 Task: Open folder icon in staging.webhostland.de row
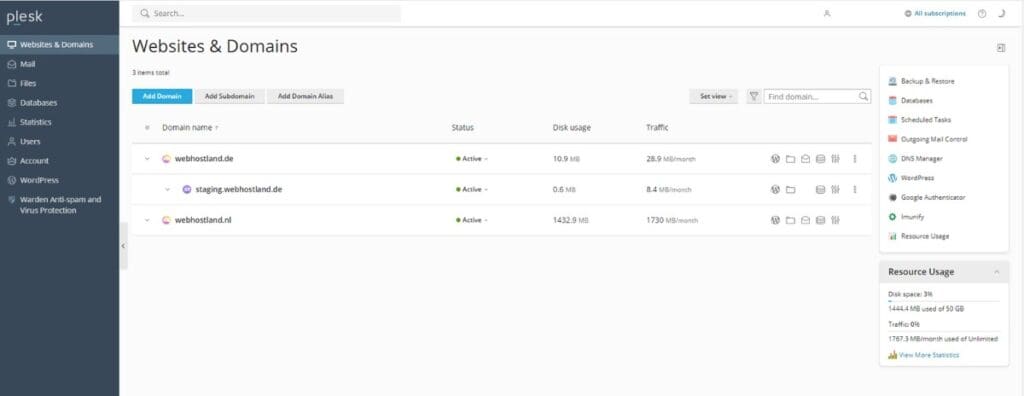790,190
